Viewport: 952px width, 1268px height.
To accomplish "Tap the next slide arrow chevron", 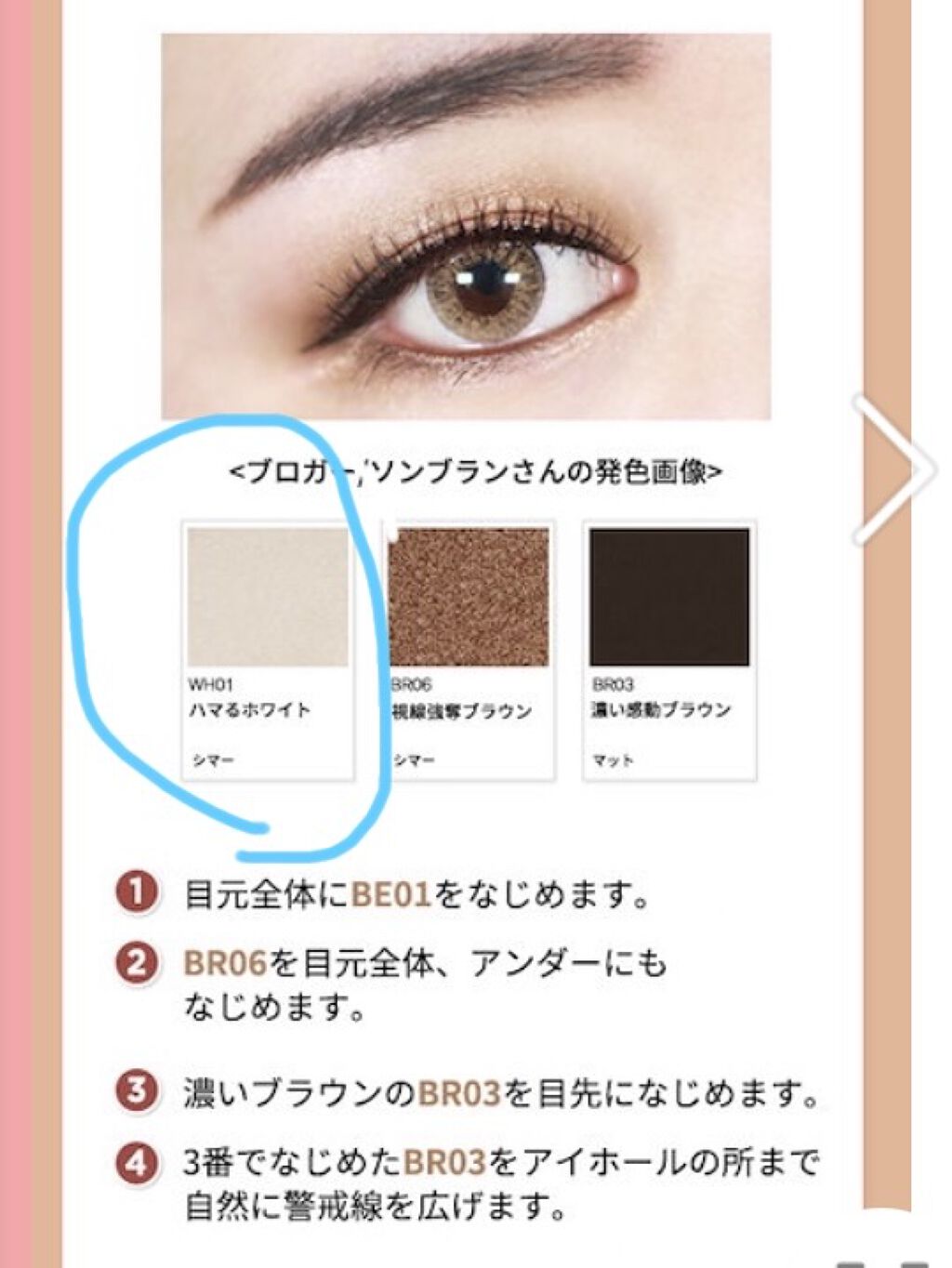I will pyautogui.click(x=896, y=469).
